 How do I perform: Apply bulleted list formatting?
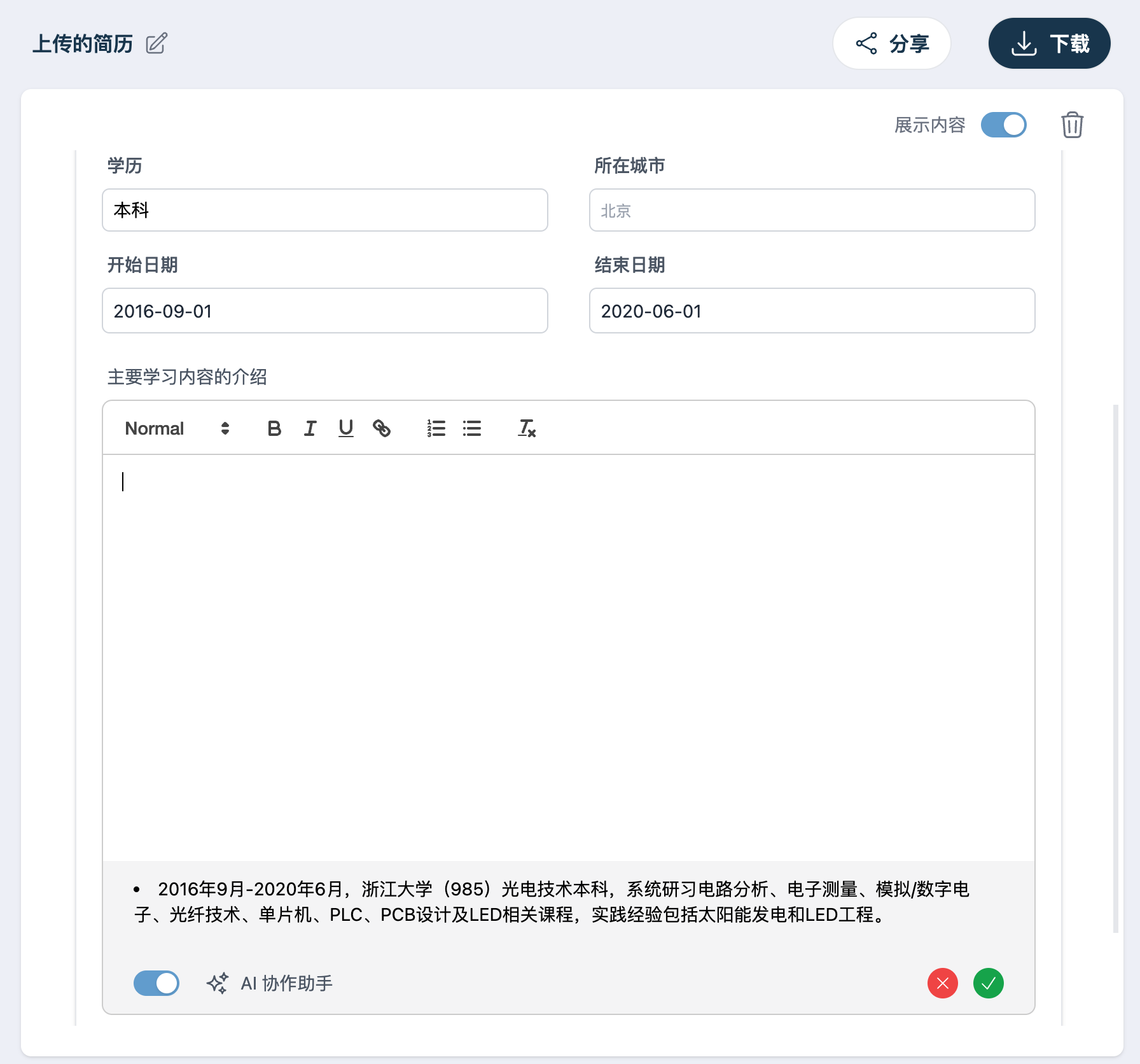(x=471, y=428)
